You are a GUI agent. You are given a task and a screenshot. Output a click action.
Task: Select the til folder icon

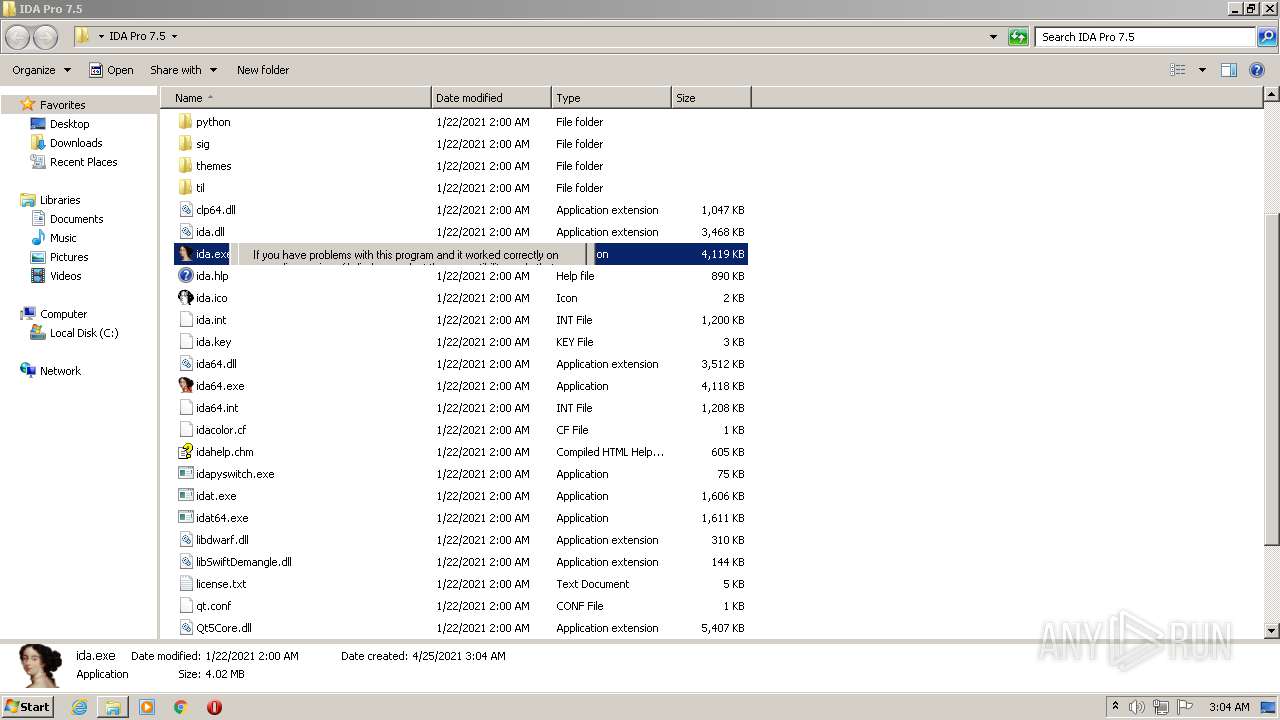(185, 188)
